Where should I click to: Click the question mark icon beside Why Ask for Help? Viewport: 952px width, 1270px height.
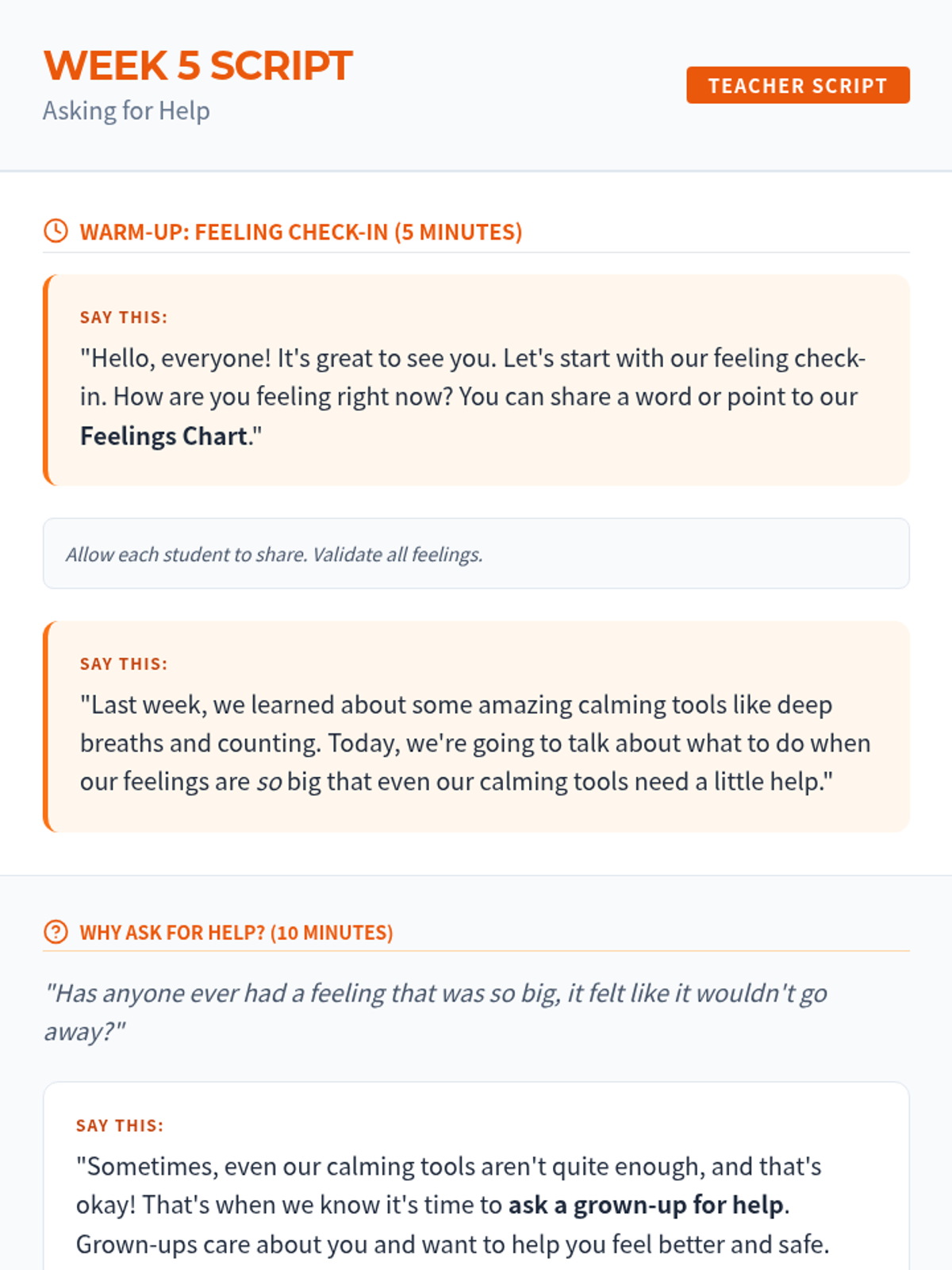[56, 931]
